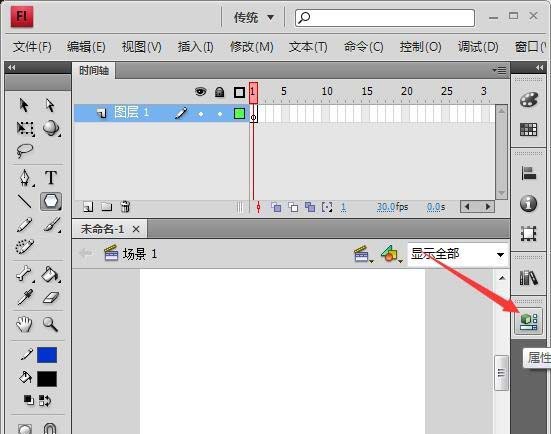
Task: Click the New Layer icon
Action: 88,207
